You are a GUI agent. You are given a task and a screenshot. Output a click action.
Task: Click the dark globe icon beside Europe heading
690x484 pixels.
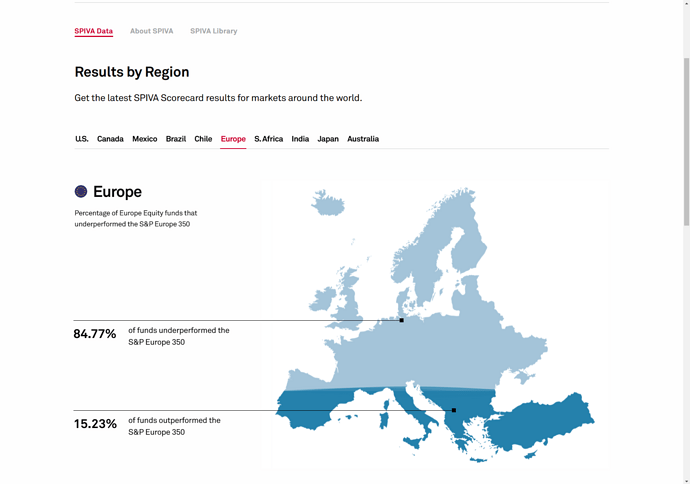coord(81,191)
